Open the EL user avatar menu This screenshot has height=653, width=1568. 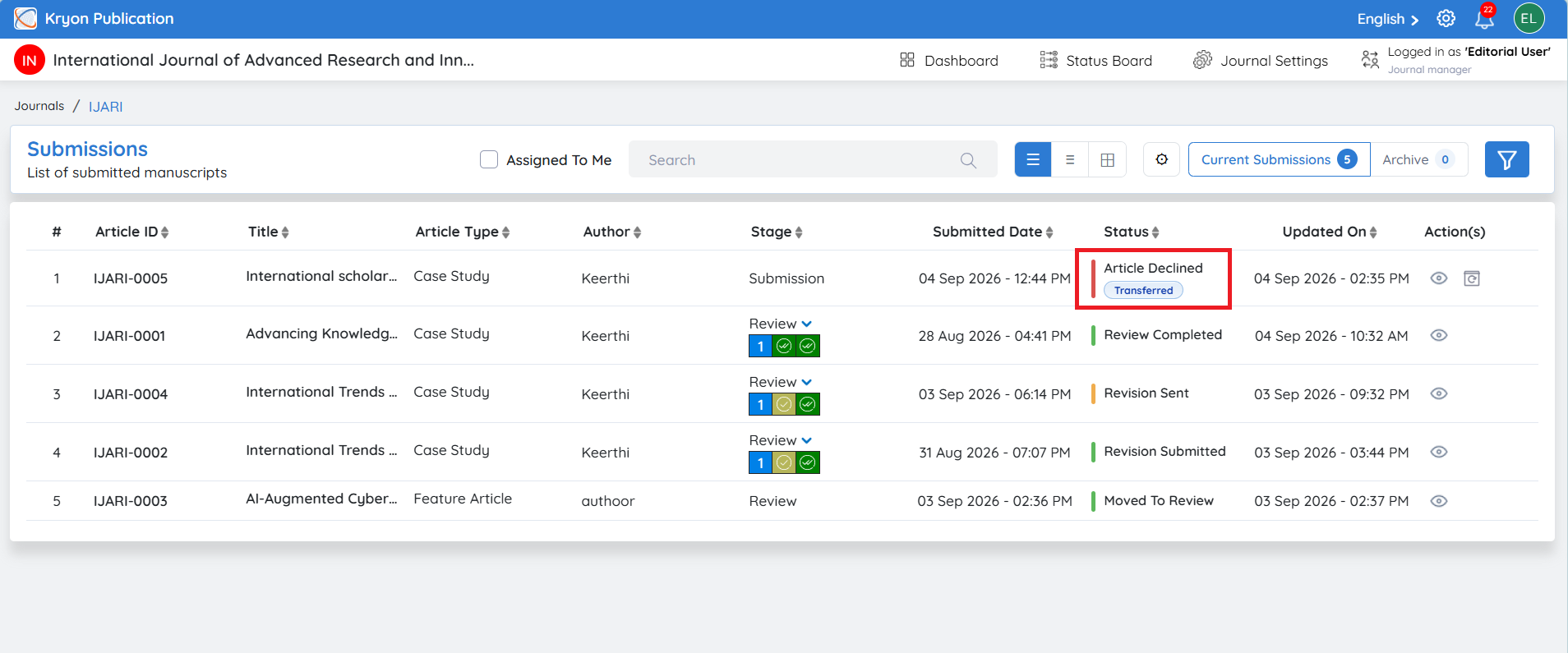coord(1529,18)
